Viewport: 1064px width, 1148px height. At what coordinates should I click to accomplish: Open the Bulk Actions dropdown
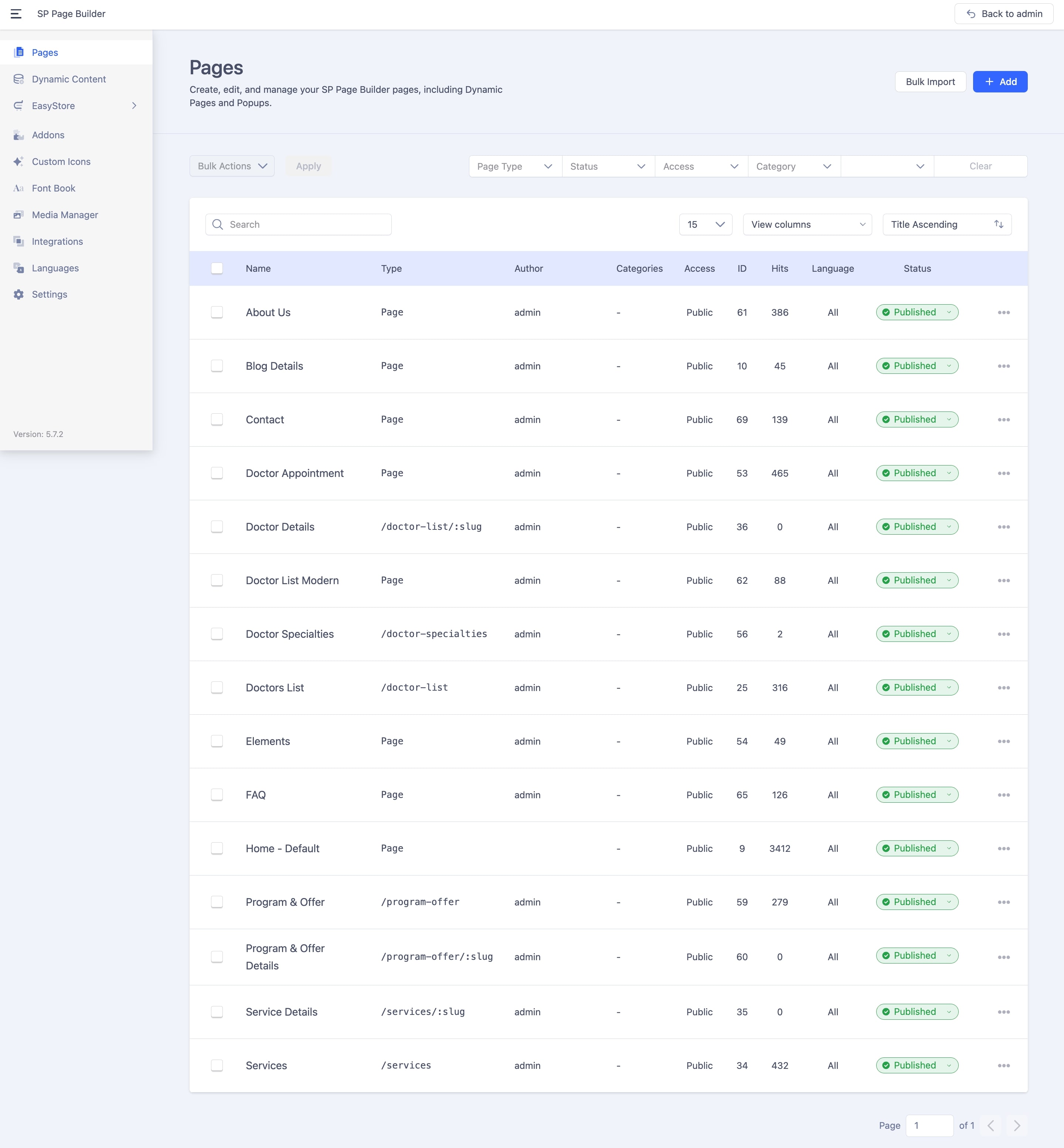point(232,166)
